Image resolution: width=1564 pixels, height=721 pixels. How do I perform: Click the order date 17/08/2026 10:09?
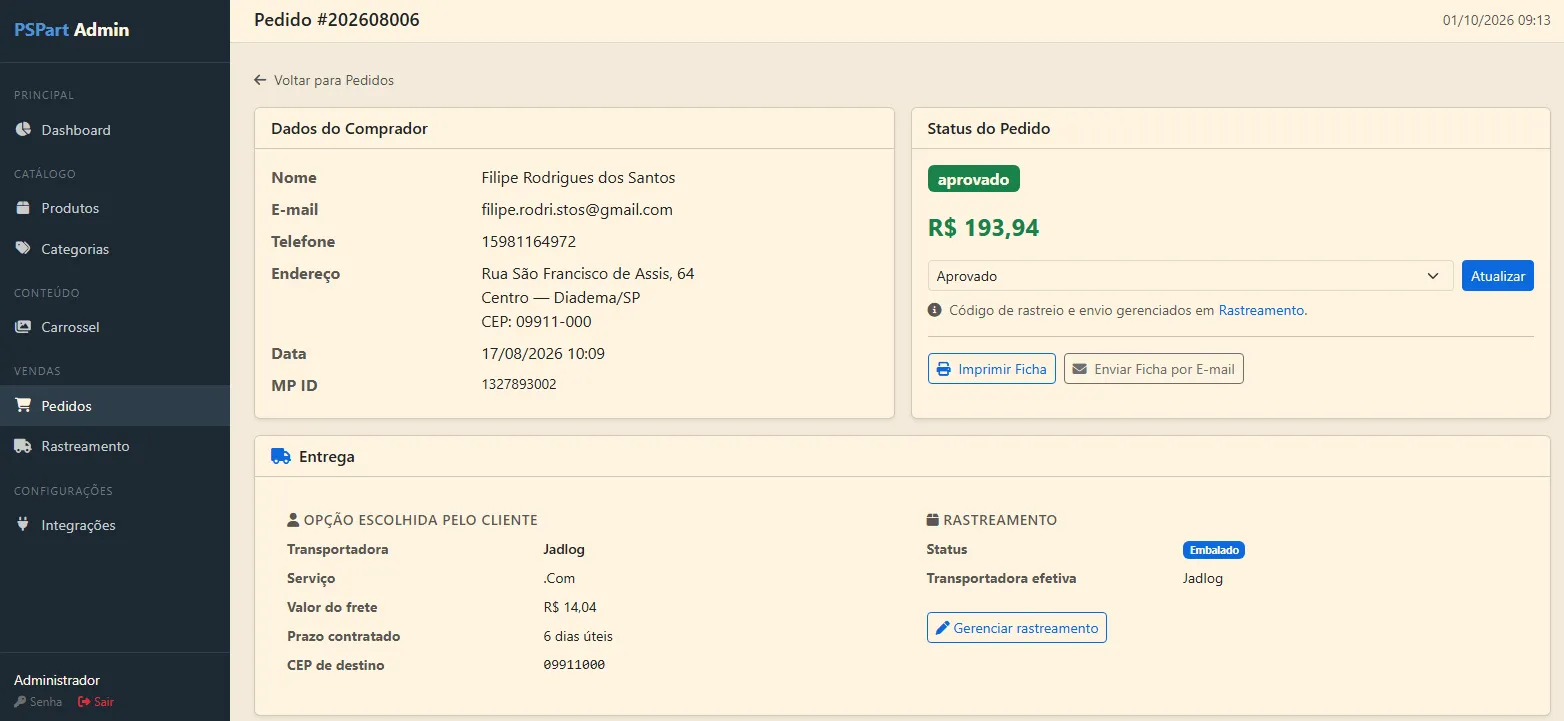tap(543, 354)
